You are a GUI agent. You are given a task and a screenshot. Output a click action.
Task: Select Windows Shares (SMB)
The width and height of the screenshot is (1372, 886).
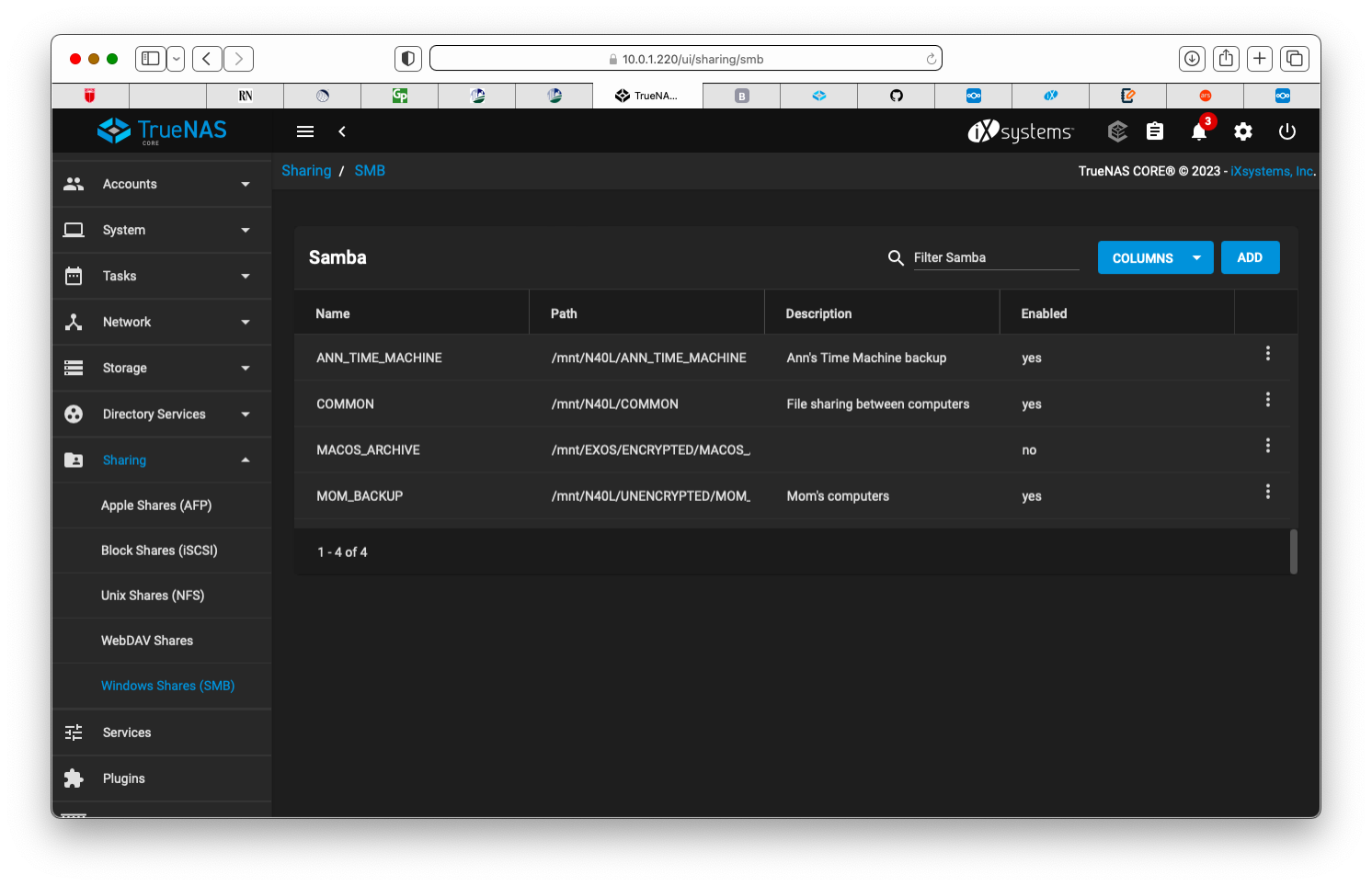click(x=167, y=686)
